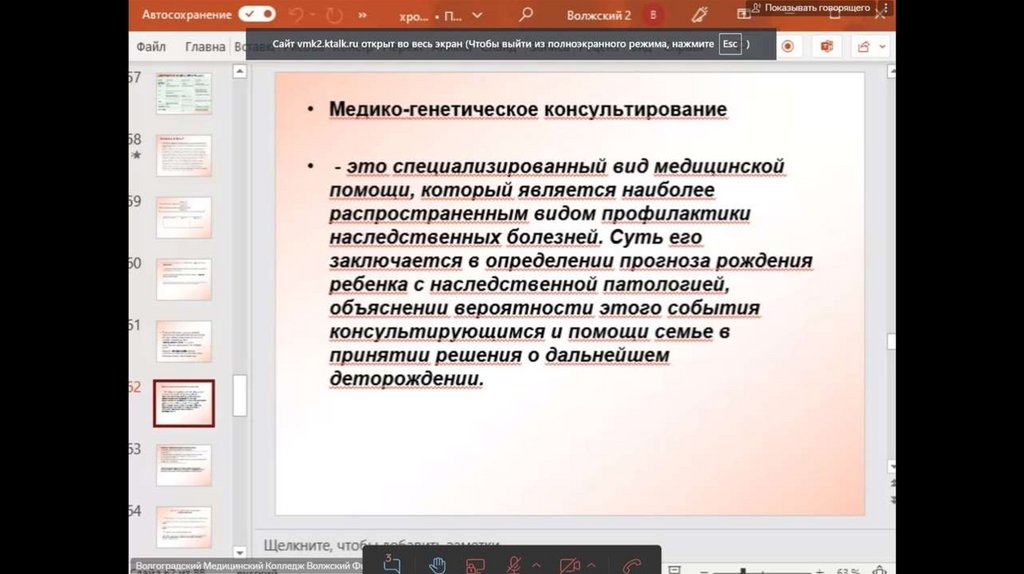Toggle the disabled camera

click(570, 565)
